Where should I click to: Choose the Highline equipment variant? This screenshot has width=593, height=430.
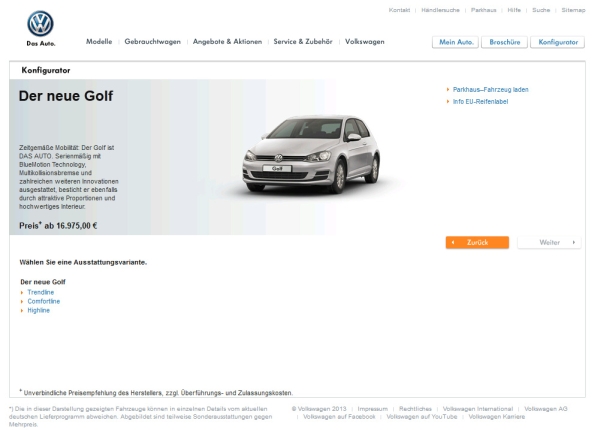click(x=39, y=310)
